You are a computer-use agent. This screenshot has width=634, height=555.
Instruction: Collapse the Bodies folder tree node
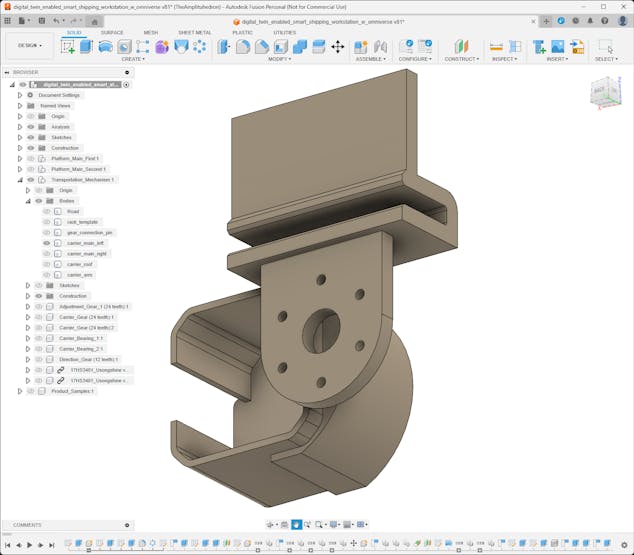coord(28,201)
